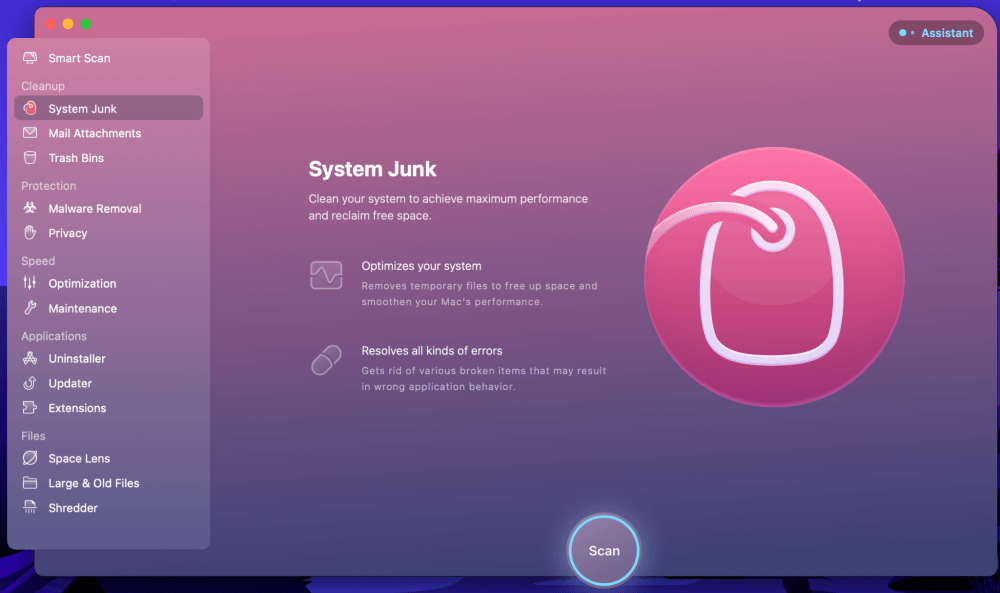Click the Files section header
The width and height of the screenshot is (1000, 593).
click(33, 436)
